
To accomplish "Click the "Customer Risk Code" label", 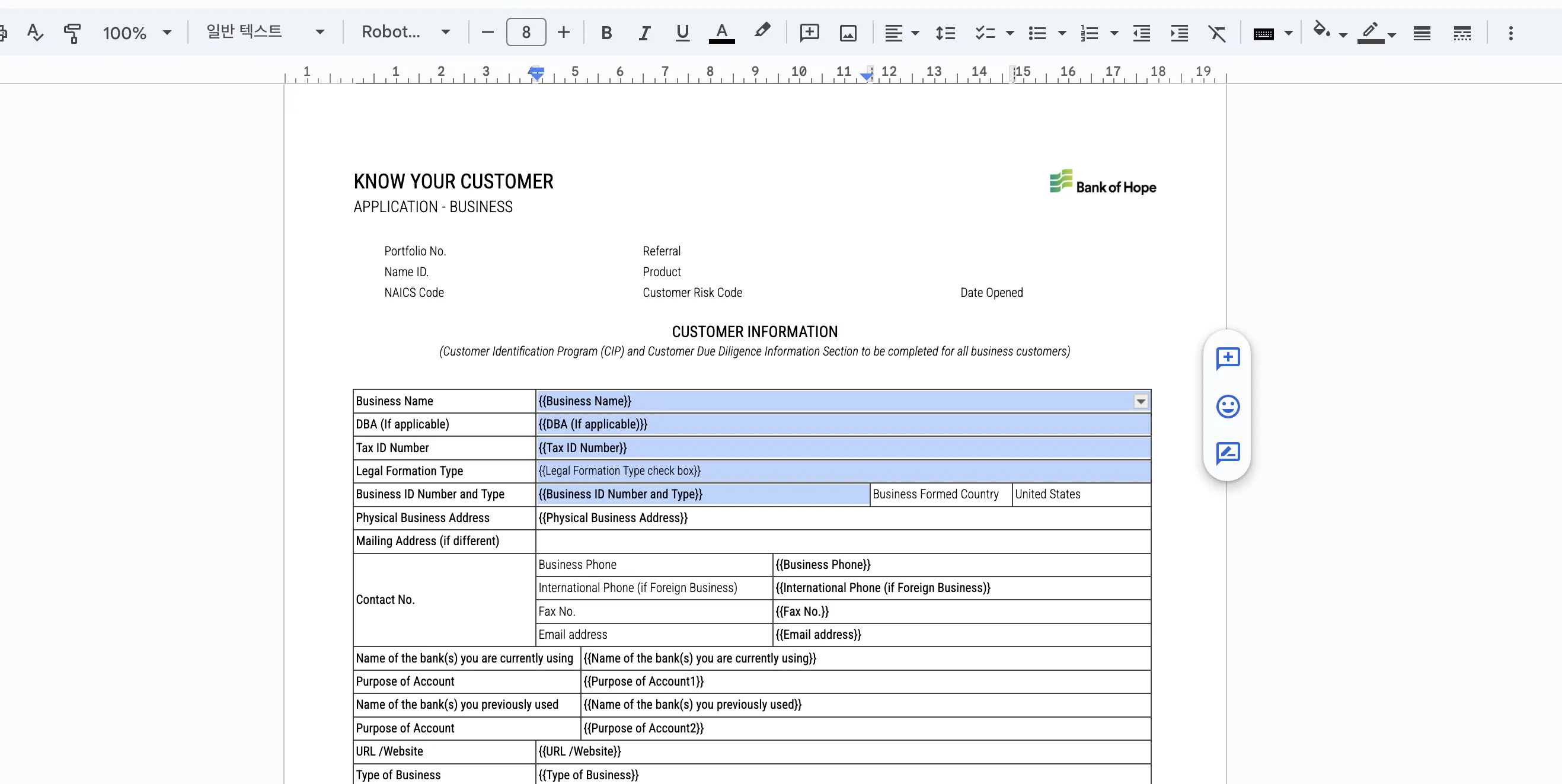I will (692, 293).
